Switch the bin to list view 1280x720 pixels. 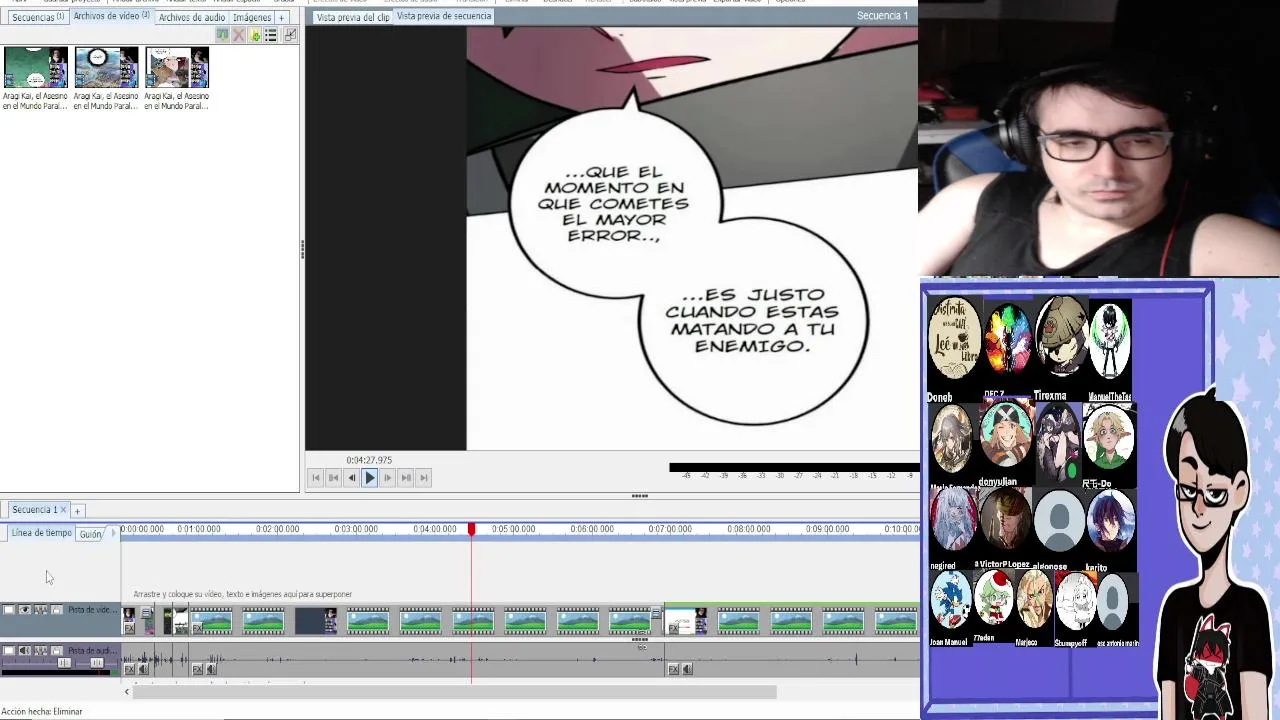pyautogui.click(x=271, y=35)
